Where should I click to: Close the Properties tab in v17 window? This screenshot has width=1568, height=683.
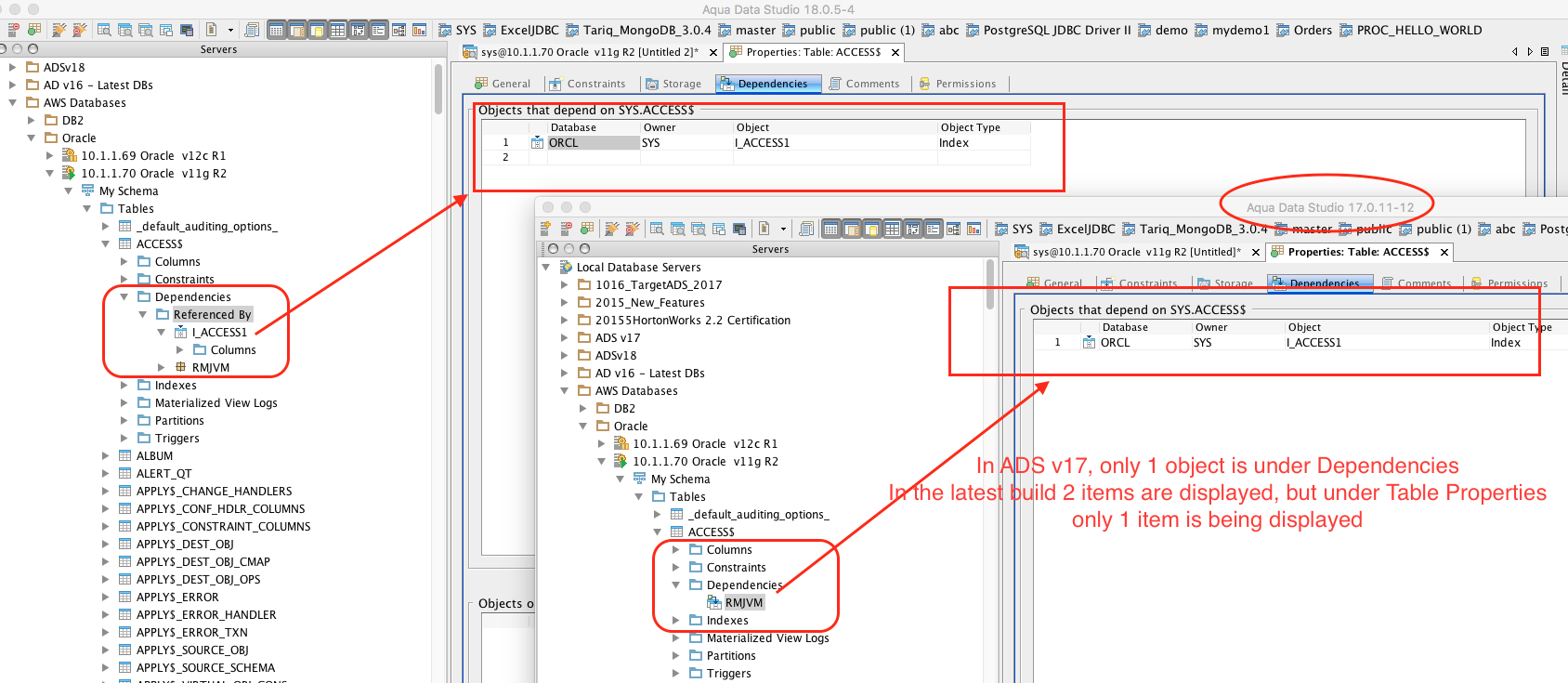(x=1444, y=252)
